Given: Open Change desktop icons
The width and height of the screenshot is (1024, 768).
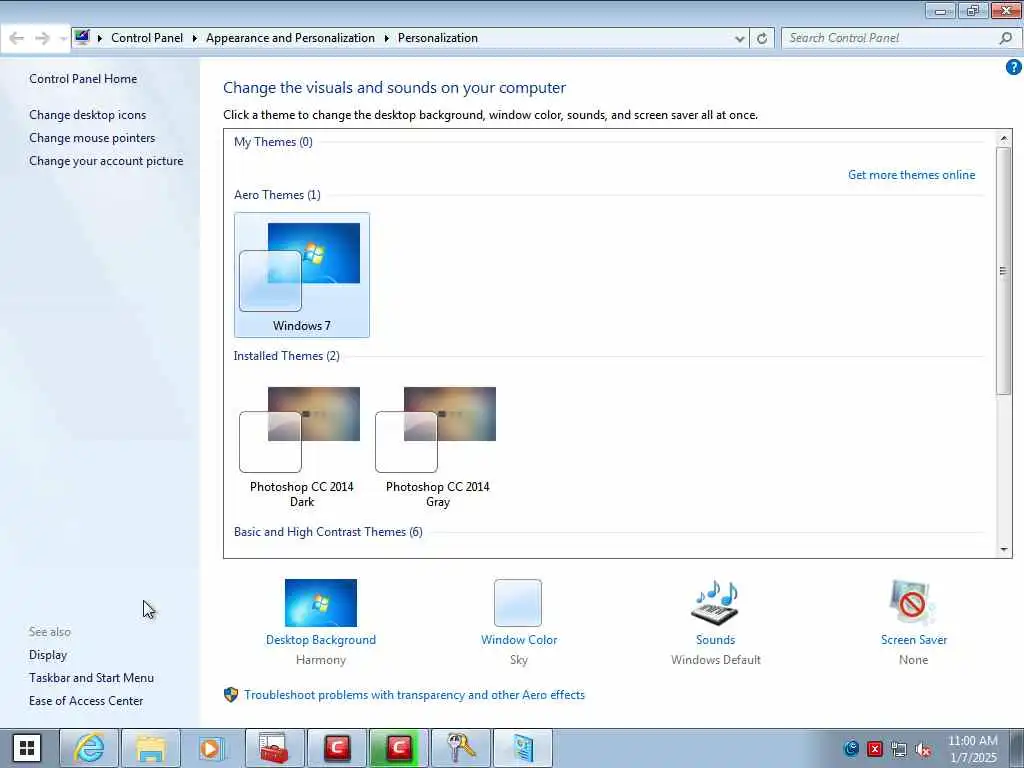Looking at the screenshot, I should [88, 115].
